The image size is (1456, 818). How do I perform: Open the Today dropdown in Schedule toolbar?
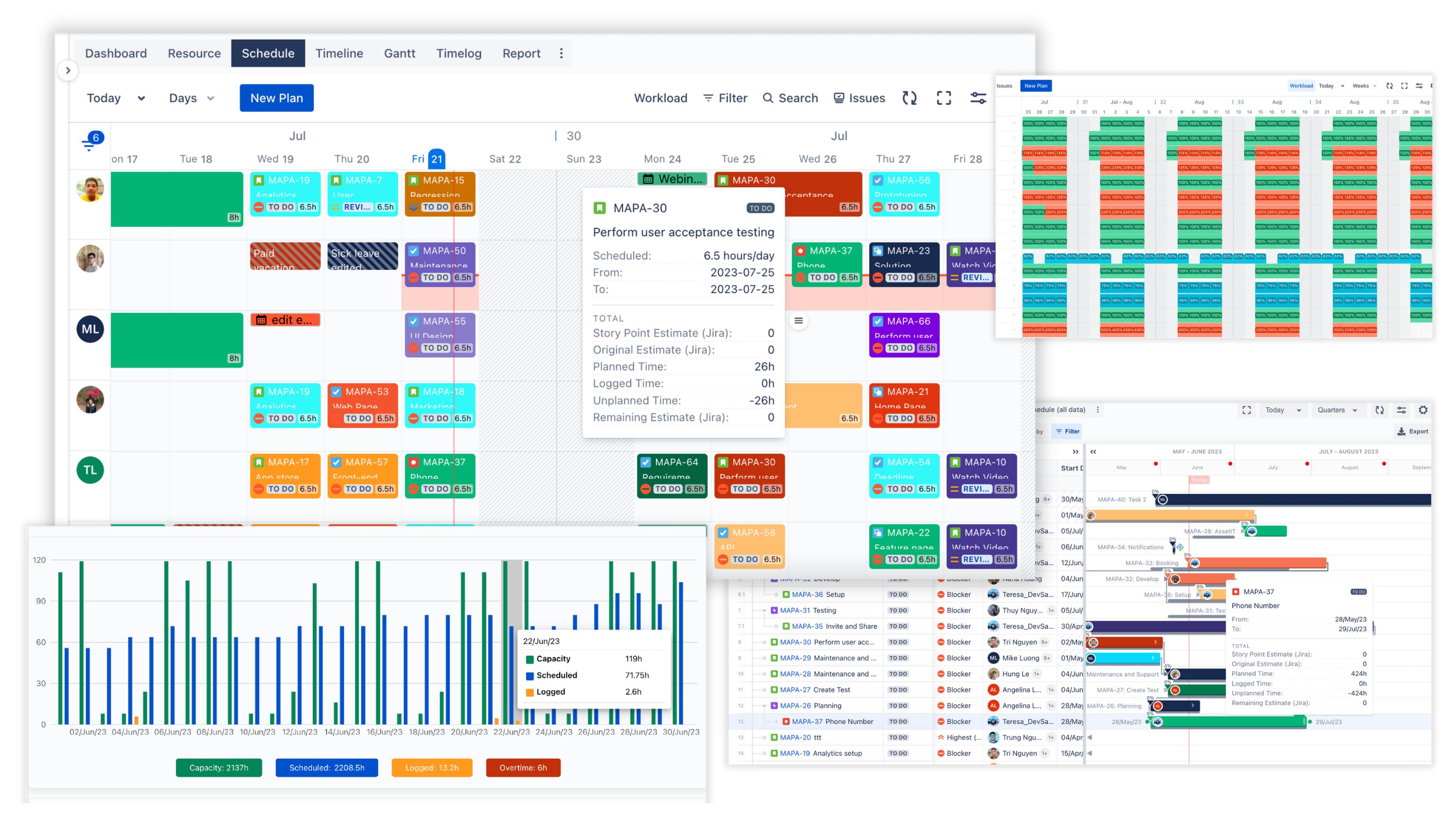(x=116, y=98)
